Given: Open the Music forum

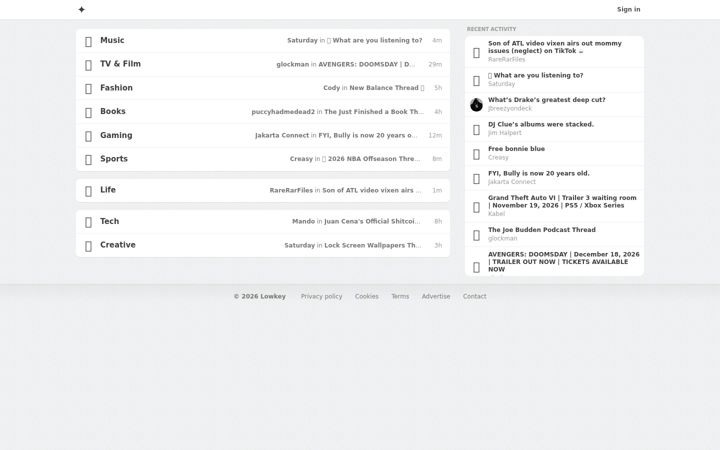Looking at the screenshot, I should tap(112, 40).
